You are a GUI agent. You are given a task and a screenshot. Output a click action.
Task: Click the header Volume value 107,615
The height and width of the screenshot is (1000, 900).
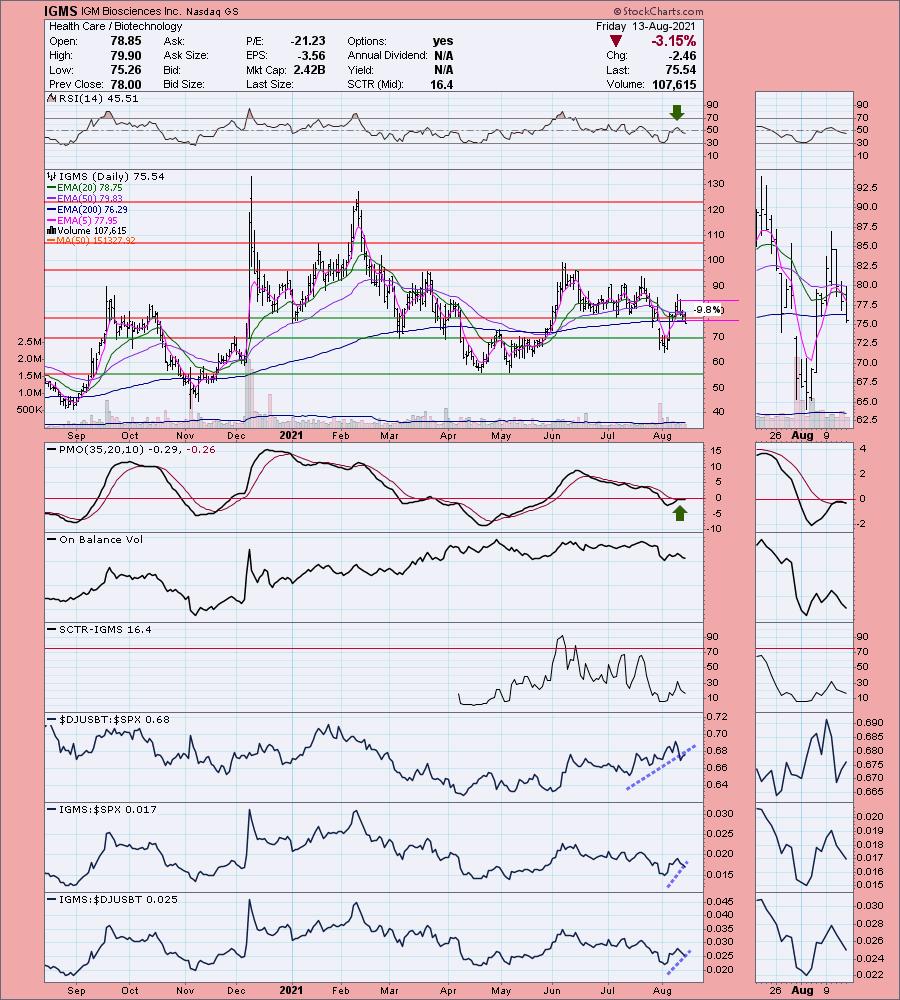(674, 84)
